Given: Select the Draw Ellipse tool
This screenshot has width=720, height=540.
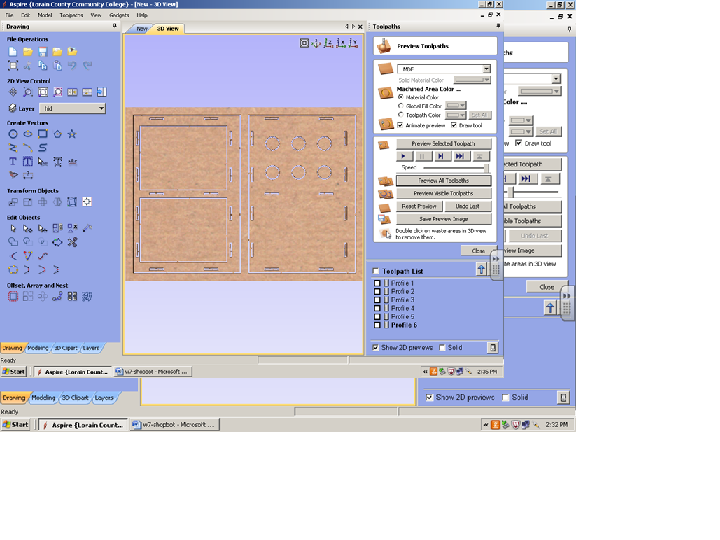Looking at the screenshot, I should [x=28, y=134].
